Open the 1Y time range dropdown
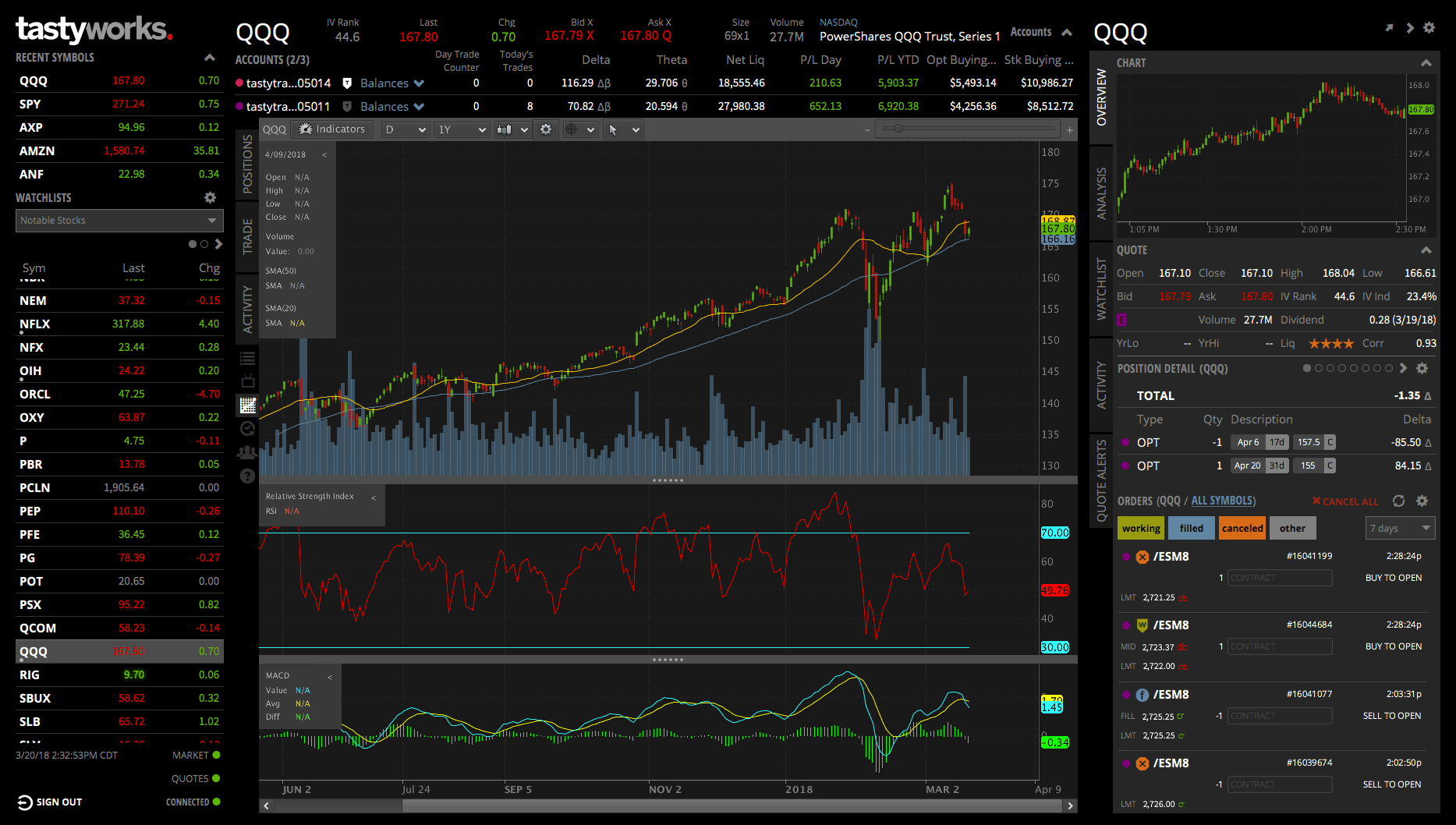 click(462, 129)
